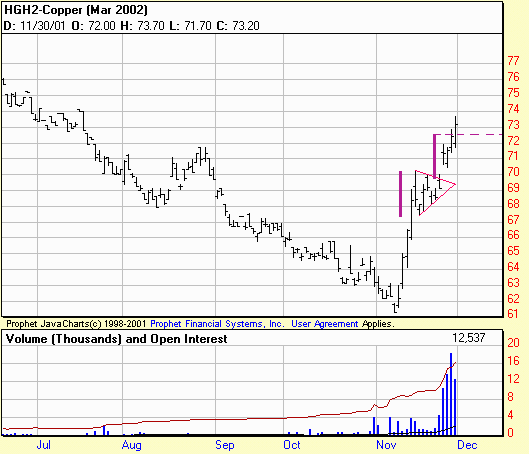Screen dimensions: 529x454
Task: Click the closing price C: 73.20 readout
Action: click(x=238, y=26)
